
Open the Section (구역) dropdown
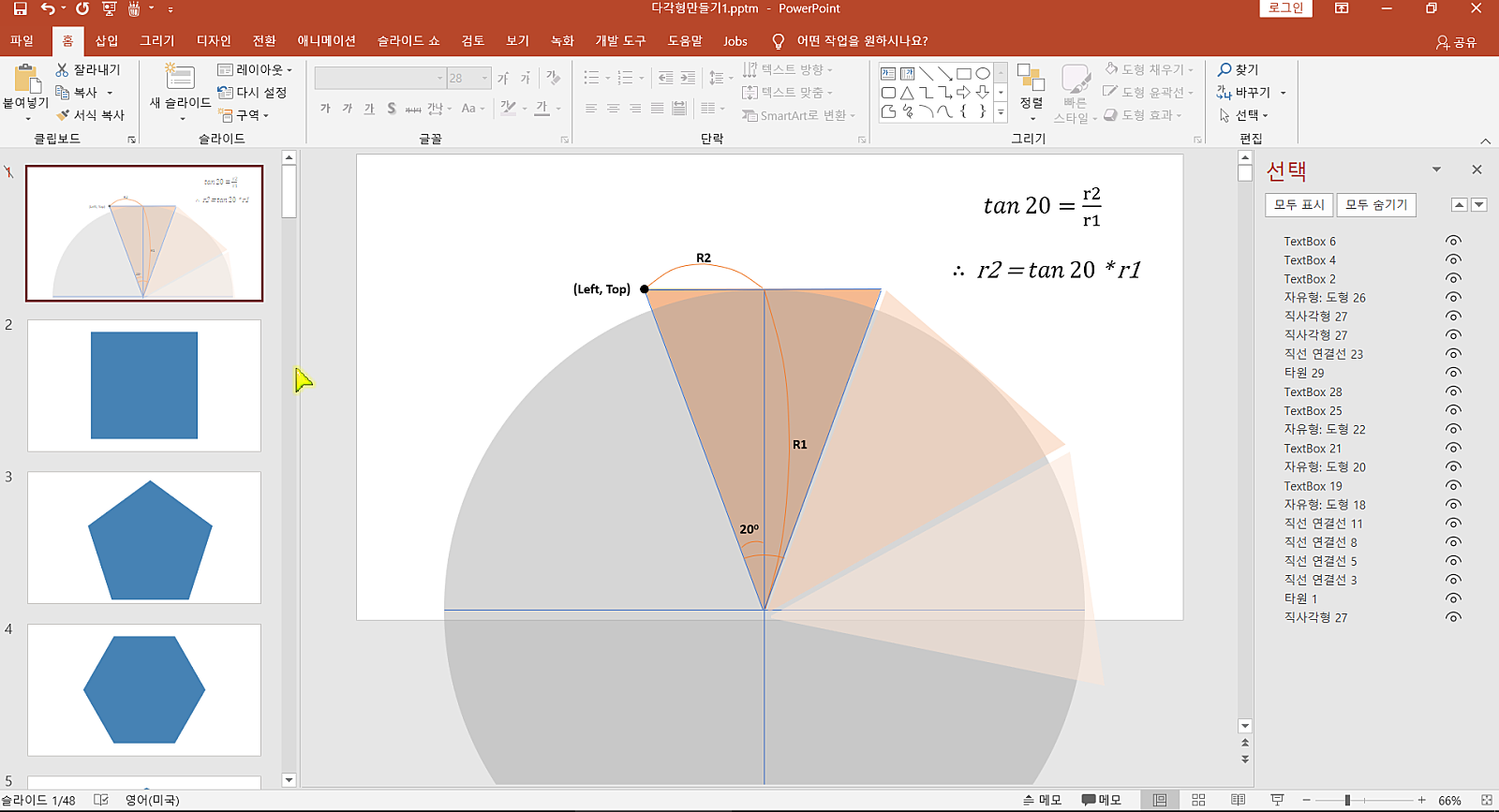tap(244, 115)
